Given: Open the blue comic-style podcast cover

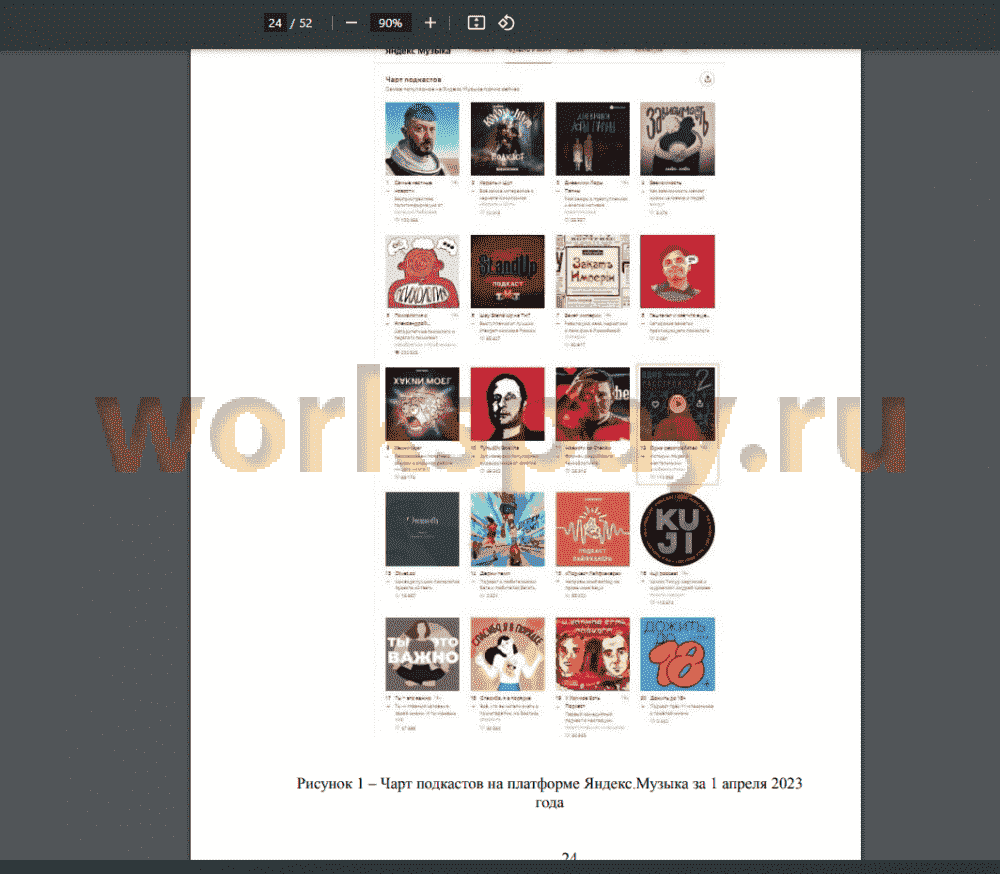Looking at the screenshot, I should pyautogui.click(x=508, y=530).
